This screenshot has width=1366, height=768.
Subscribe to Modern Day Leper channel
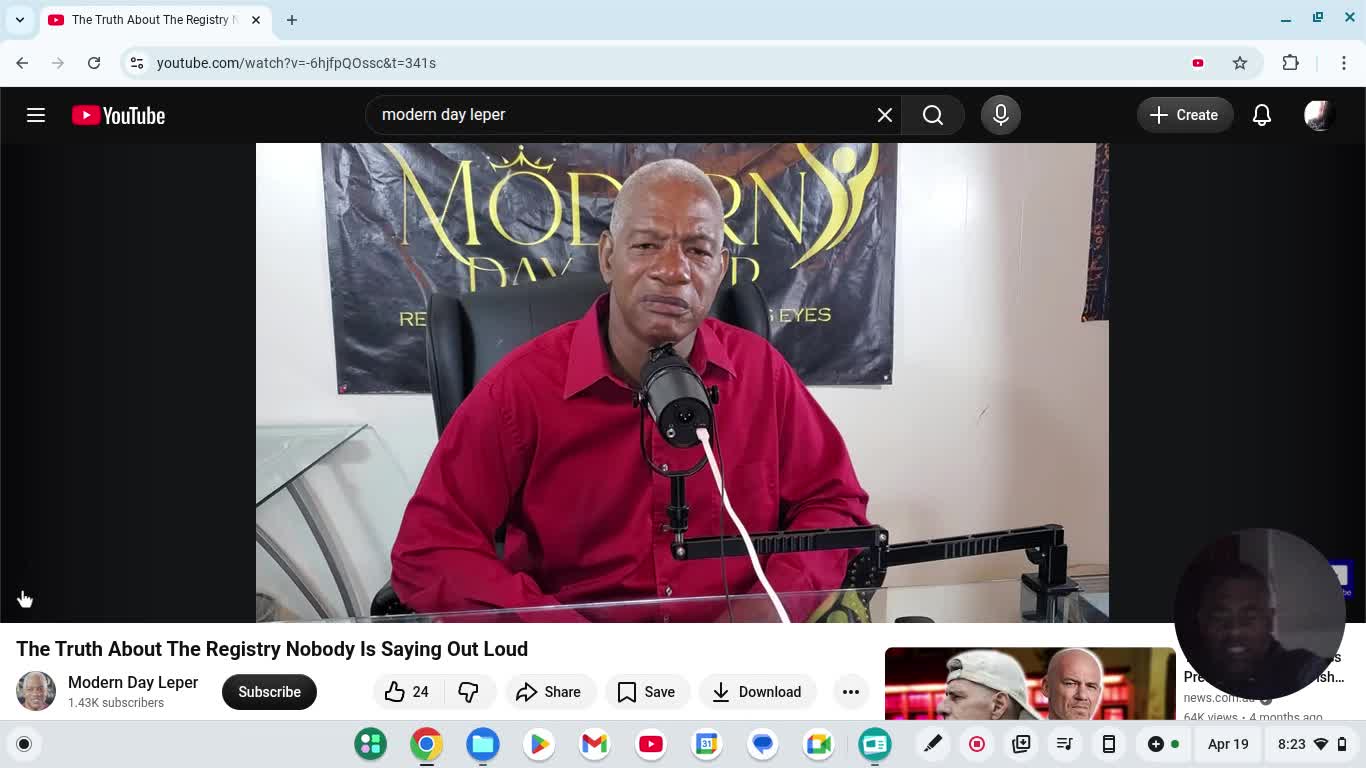269,692
